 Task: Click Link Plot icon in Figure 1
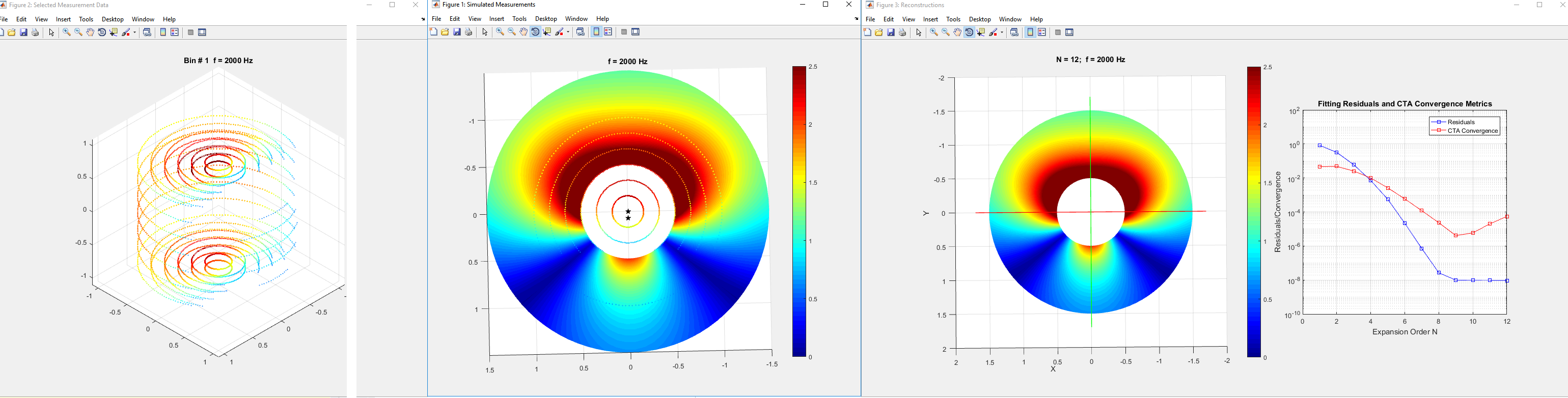(580, 32)
